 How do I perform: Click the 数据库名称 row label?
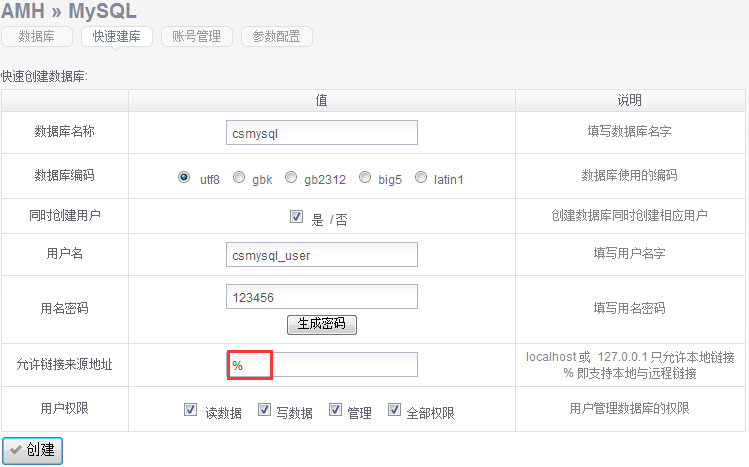coord(64,131)
